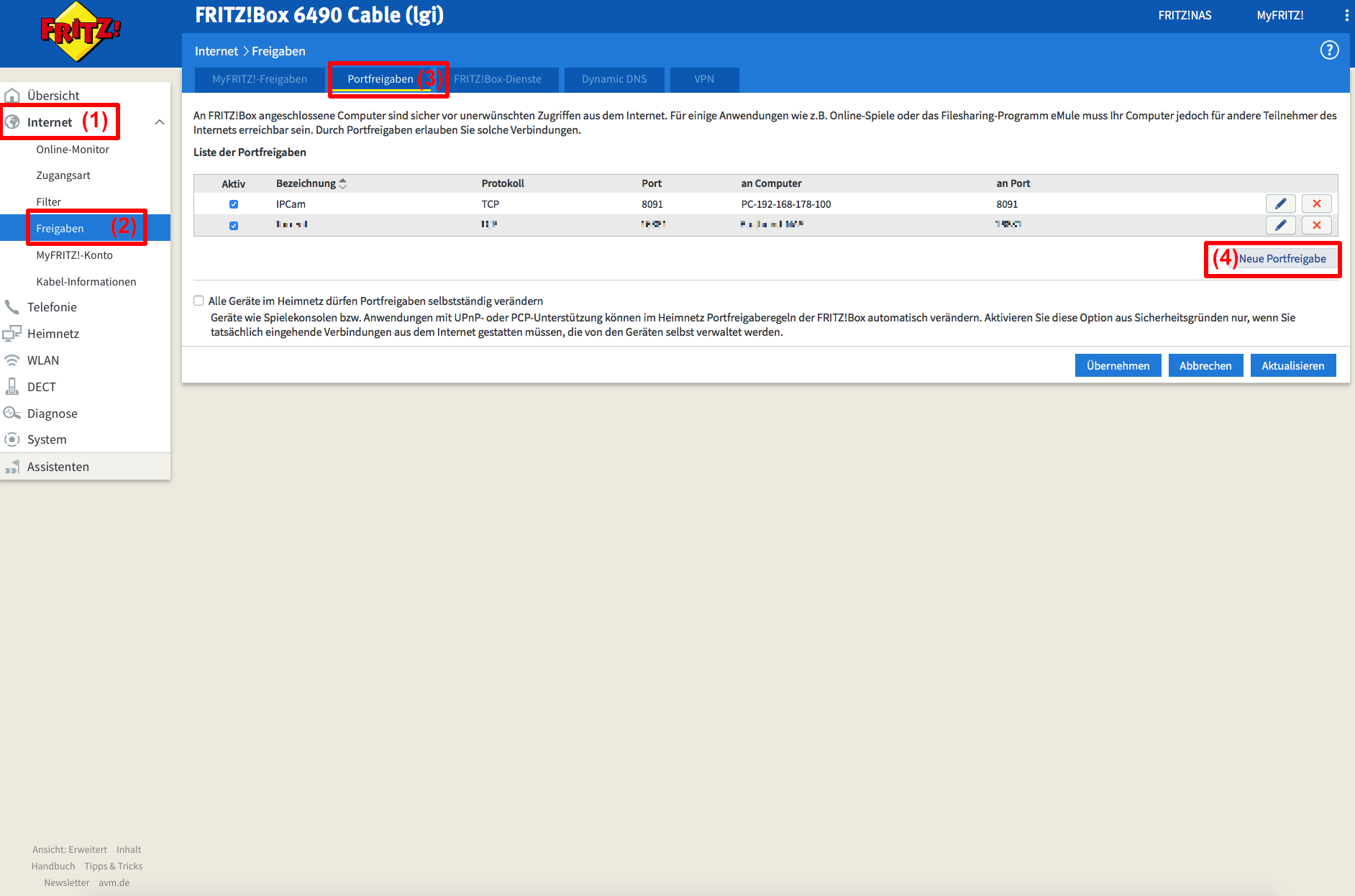The image size is (1355, 896).
Task: Click the Protokoll column header
Action: coord(503,183)
